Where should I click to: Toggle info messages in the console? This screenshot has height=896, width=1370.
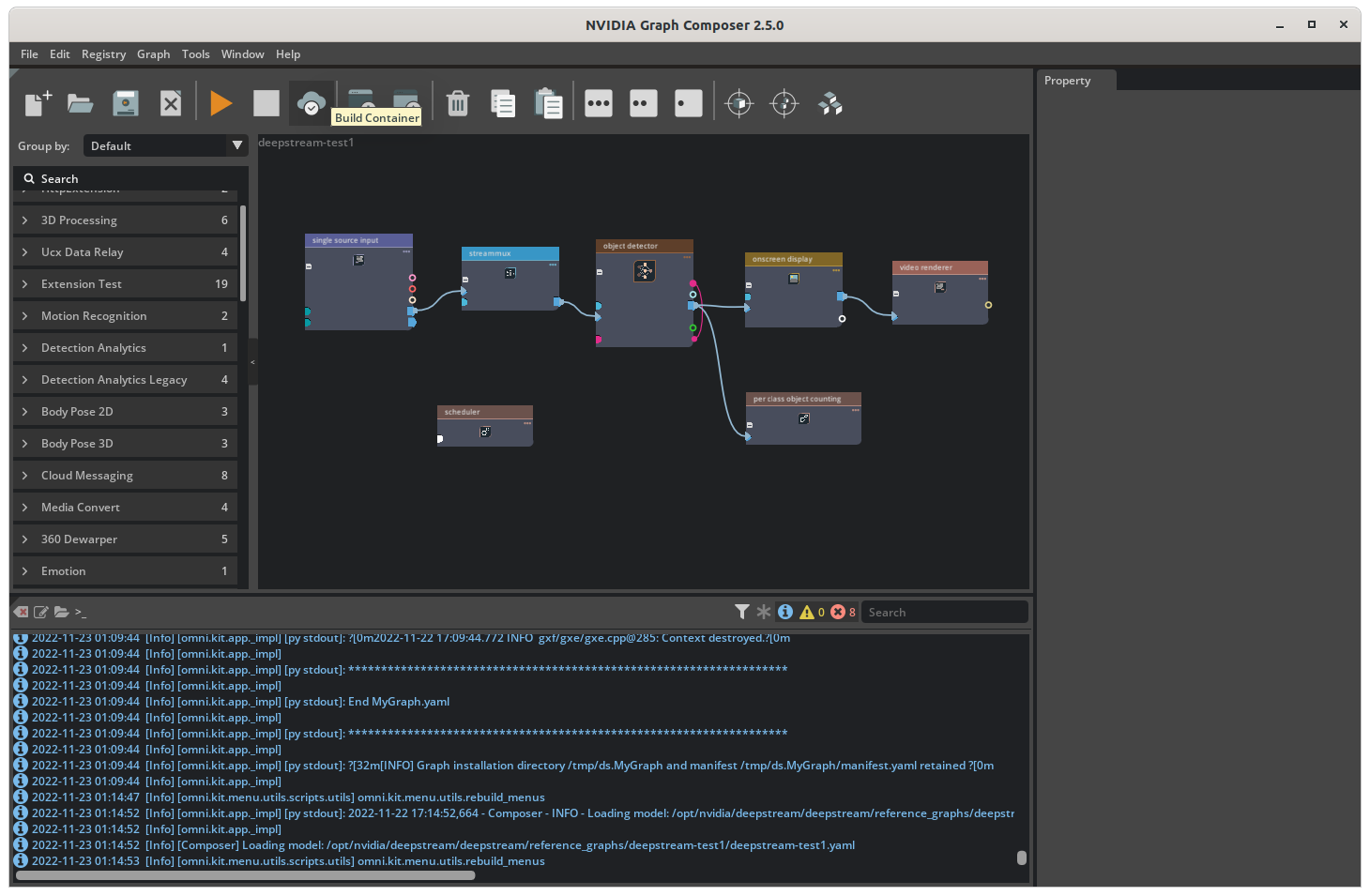(x=785, y=612)
